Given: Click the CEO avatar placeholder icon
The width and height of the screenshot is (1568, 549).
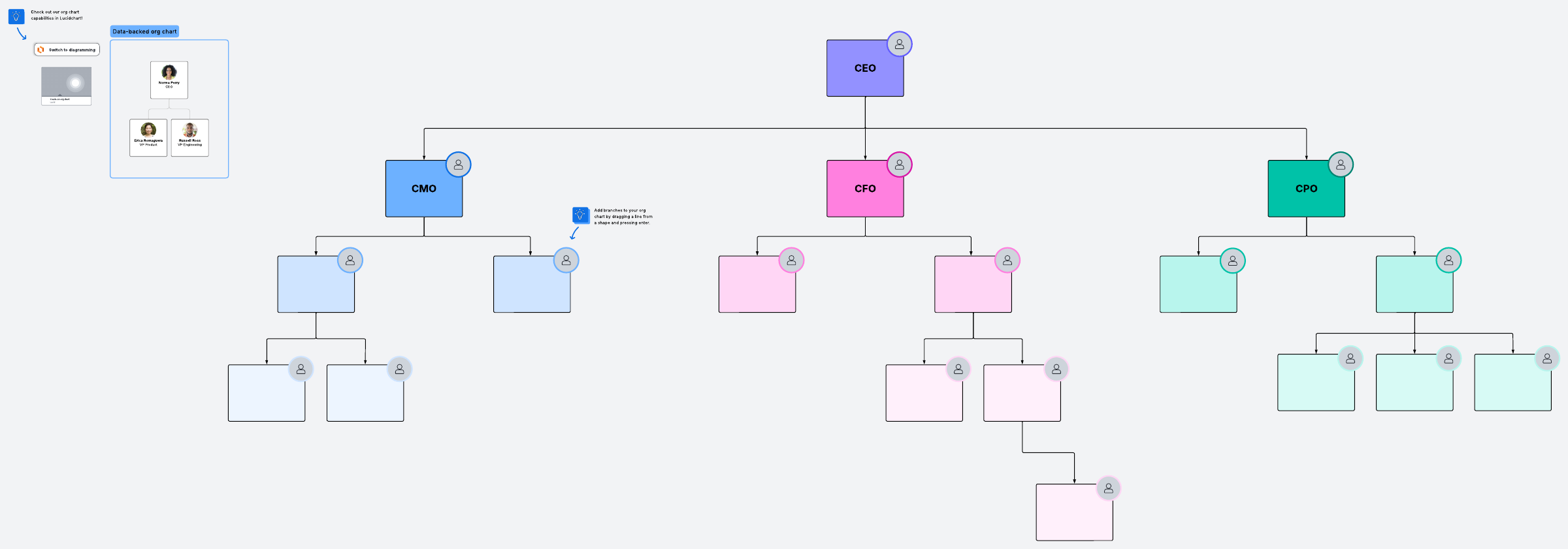Looking at the screenshot, I should pos(899,44).
